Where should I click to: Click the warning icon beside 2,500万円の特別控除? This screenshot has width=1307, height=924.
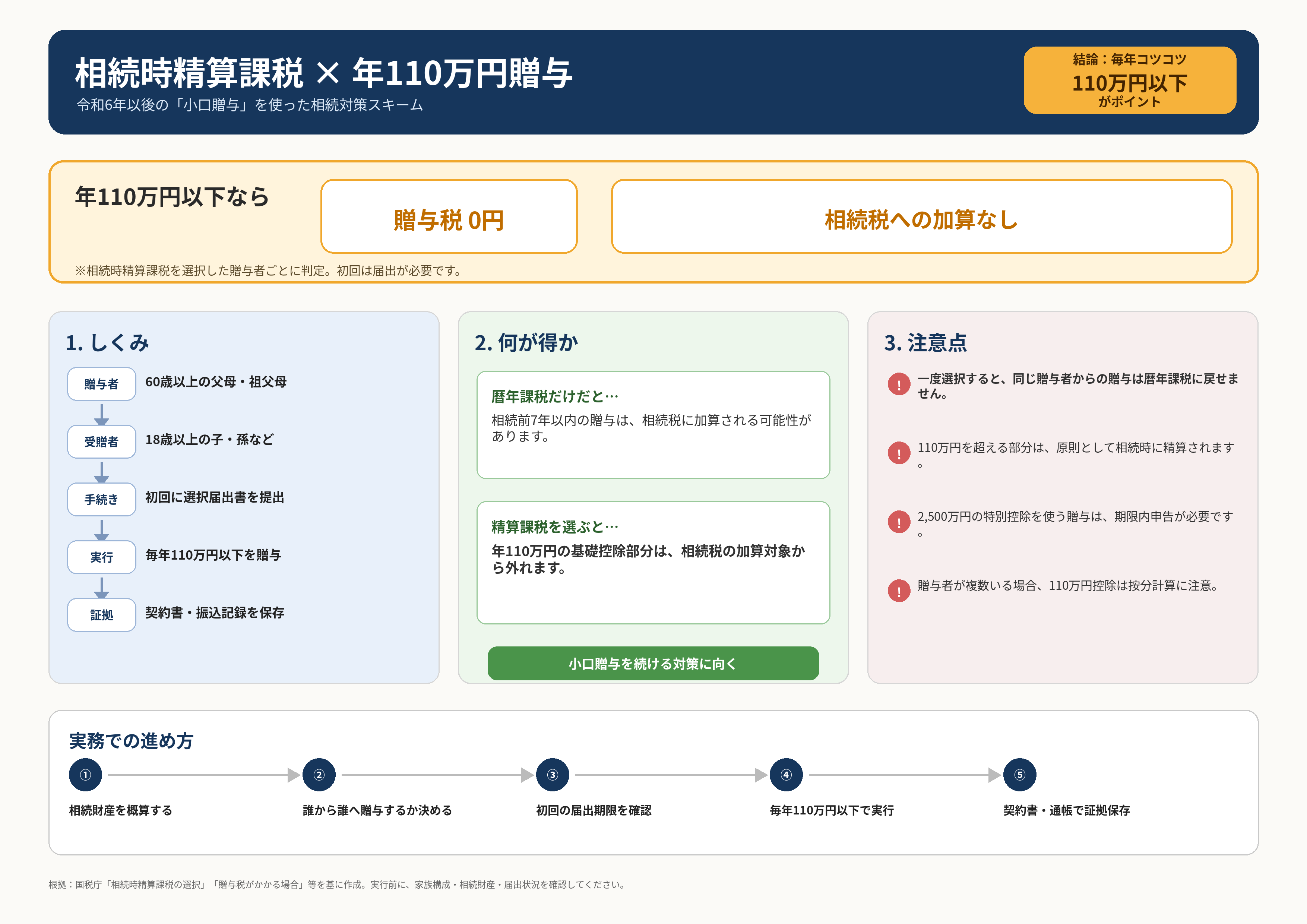tap(899, 522)
